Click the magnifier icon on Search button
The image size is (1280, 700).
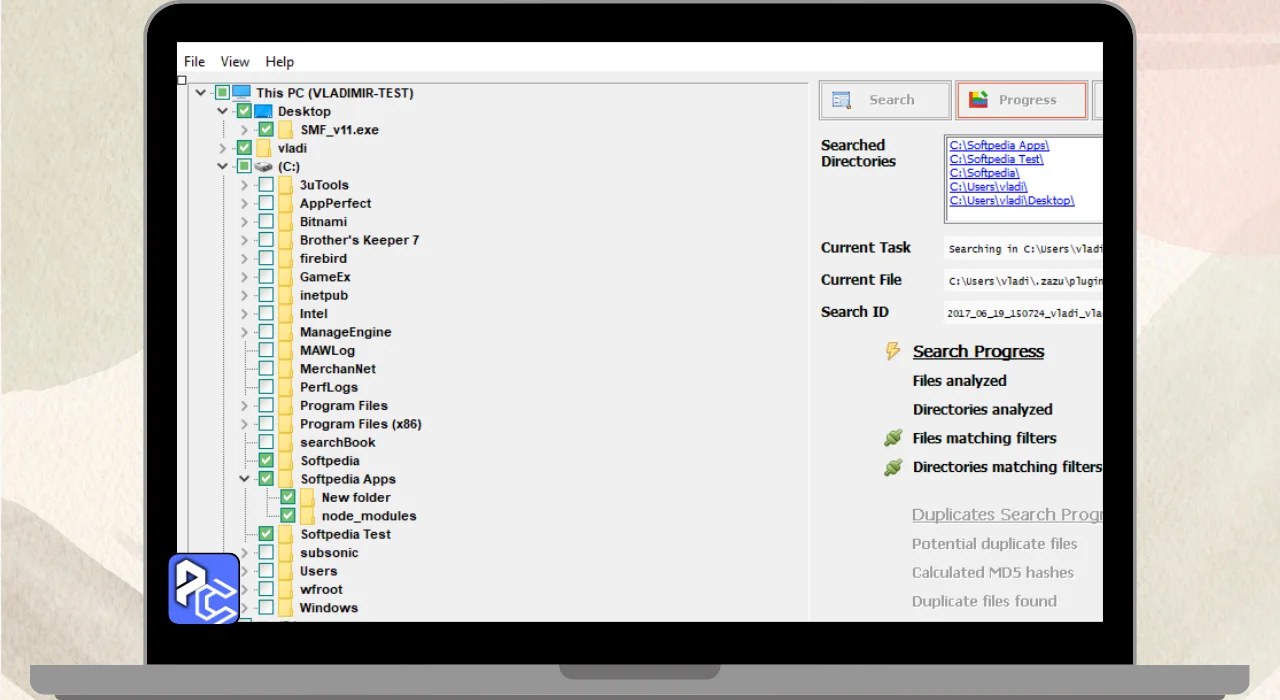[841, 100]
